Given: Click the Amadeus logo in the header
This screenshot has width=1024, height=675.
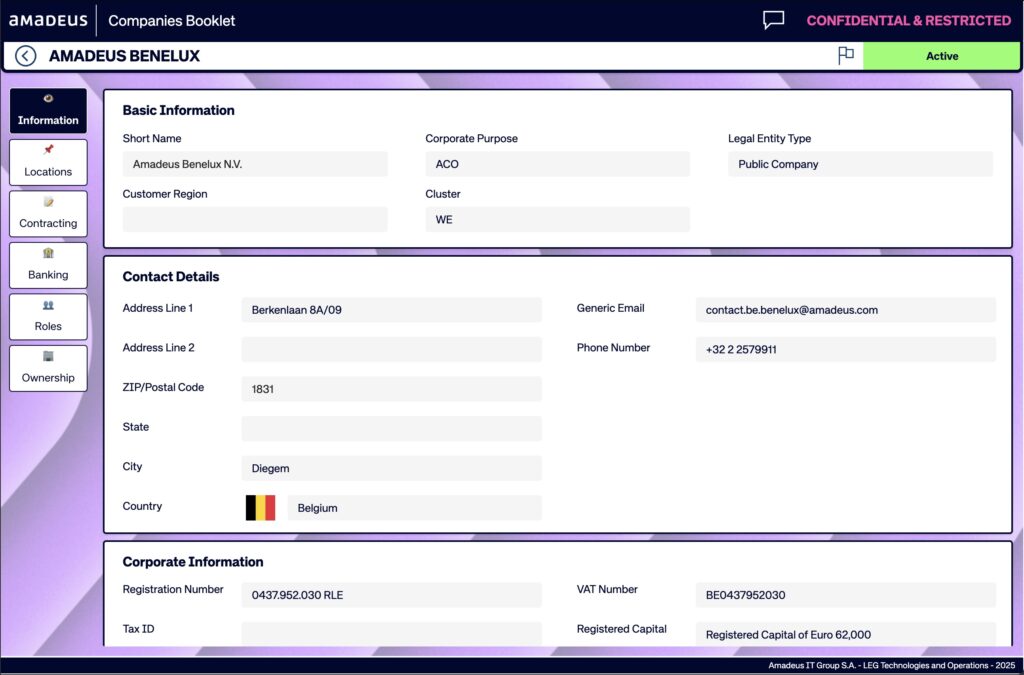Looking at the screenshot, I should tap(48, 20).
